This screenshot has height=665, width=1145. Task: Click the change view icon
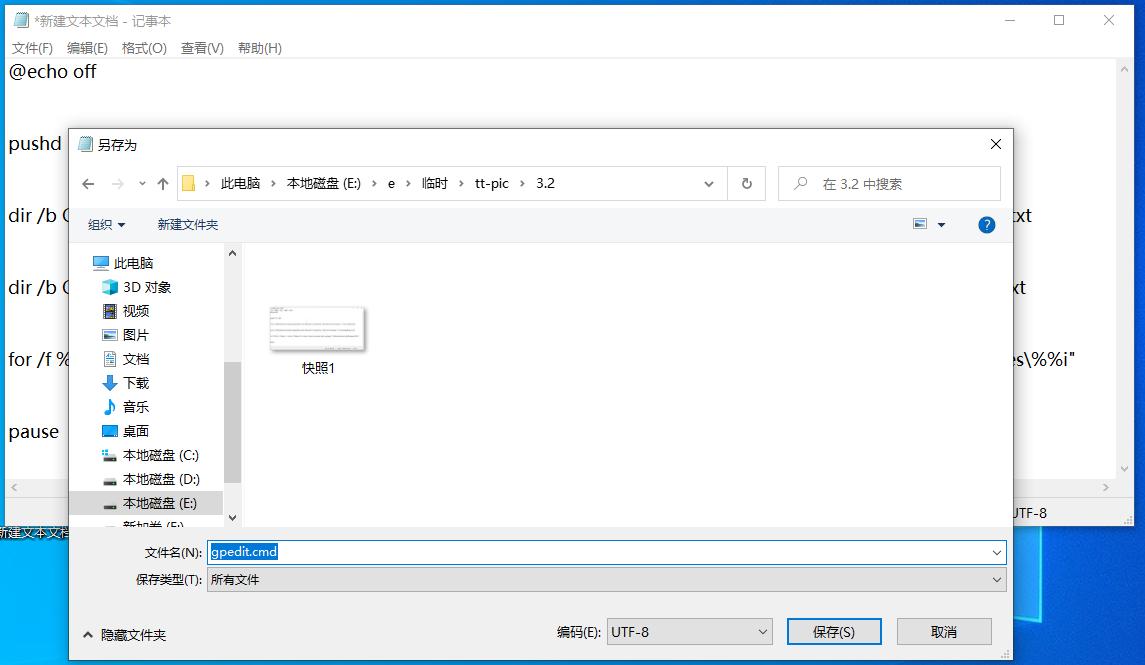pyautogui.click(x=921, y=224)
